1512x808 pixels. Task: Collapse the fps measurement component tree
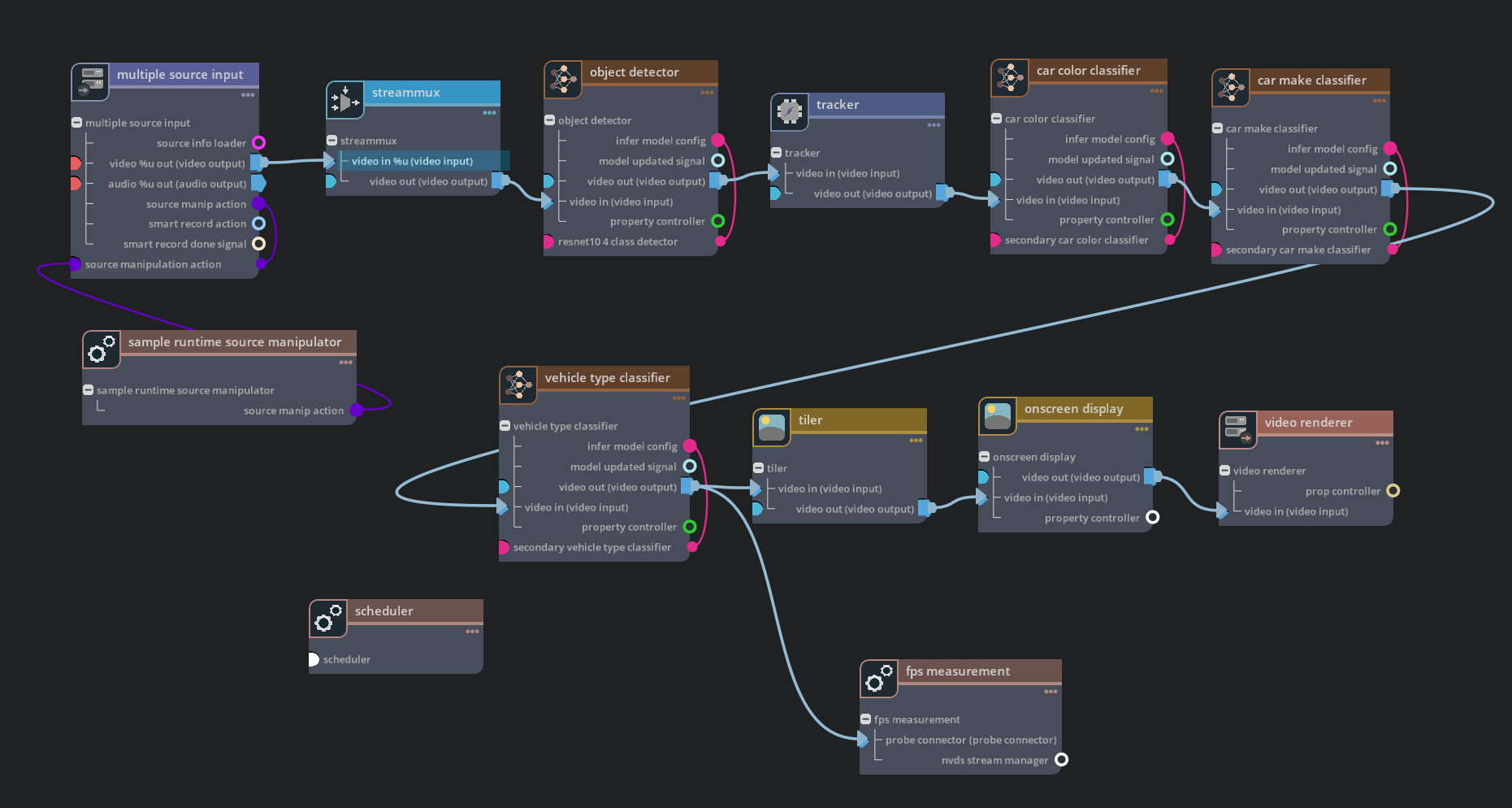click(865, 719)
